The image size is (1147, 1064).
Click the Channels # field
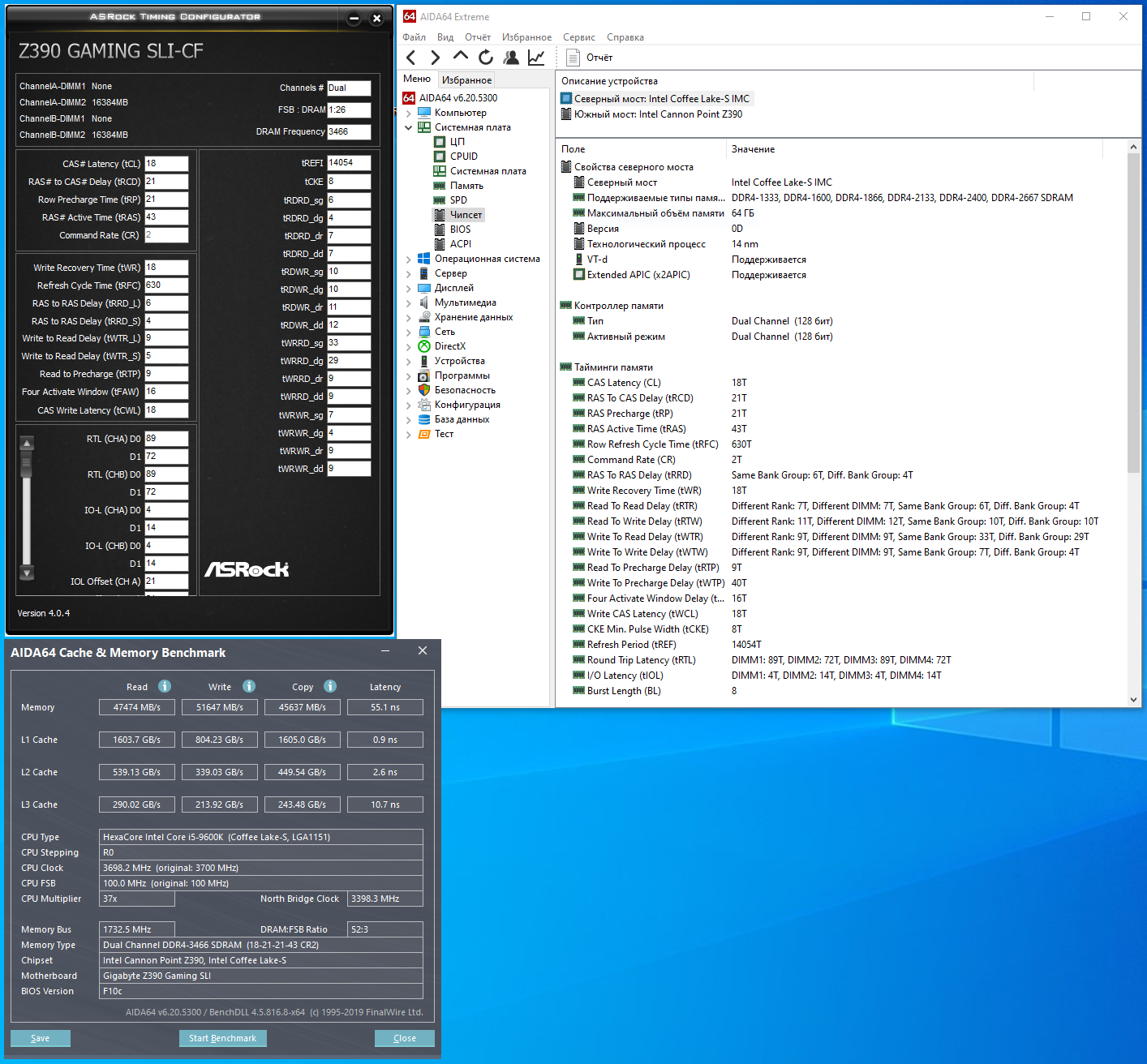349,88
